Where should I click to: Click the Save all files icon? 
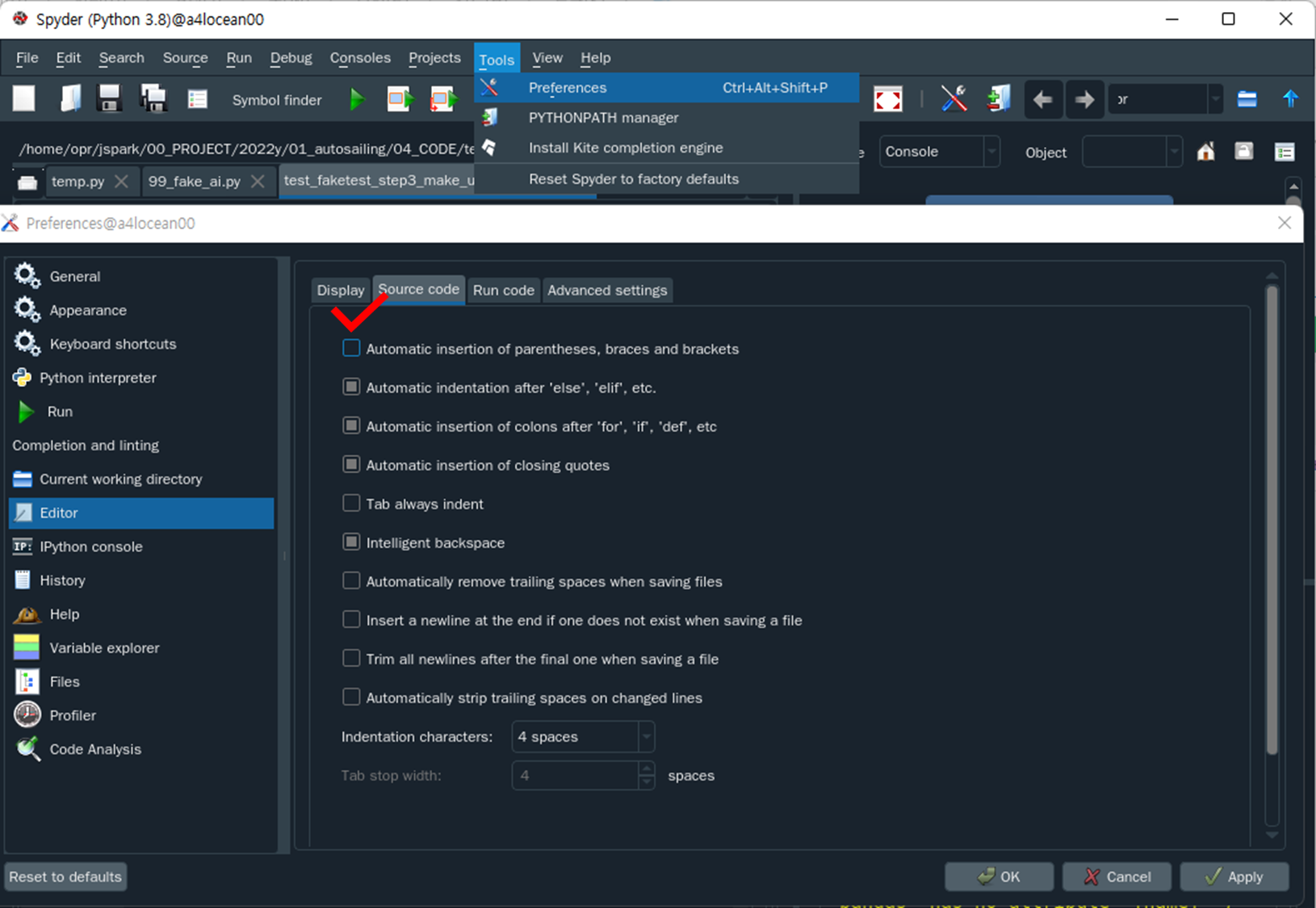click(x=153, y=99)
